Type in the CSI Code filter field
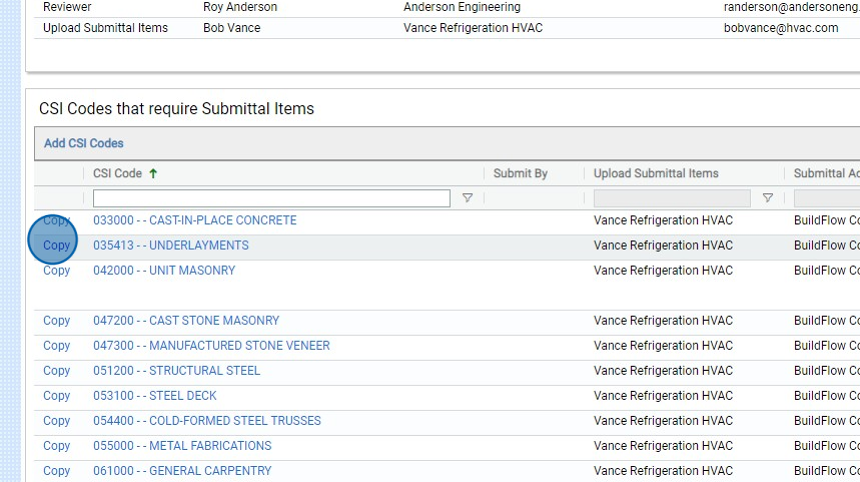This screenshot has height=482, width=860. [x=271, y=198]
